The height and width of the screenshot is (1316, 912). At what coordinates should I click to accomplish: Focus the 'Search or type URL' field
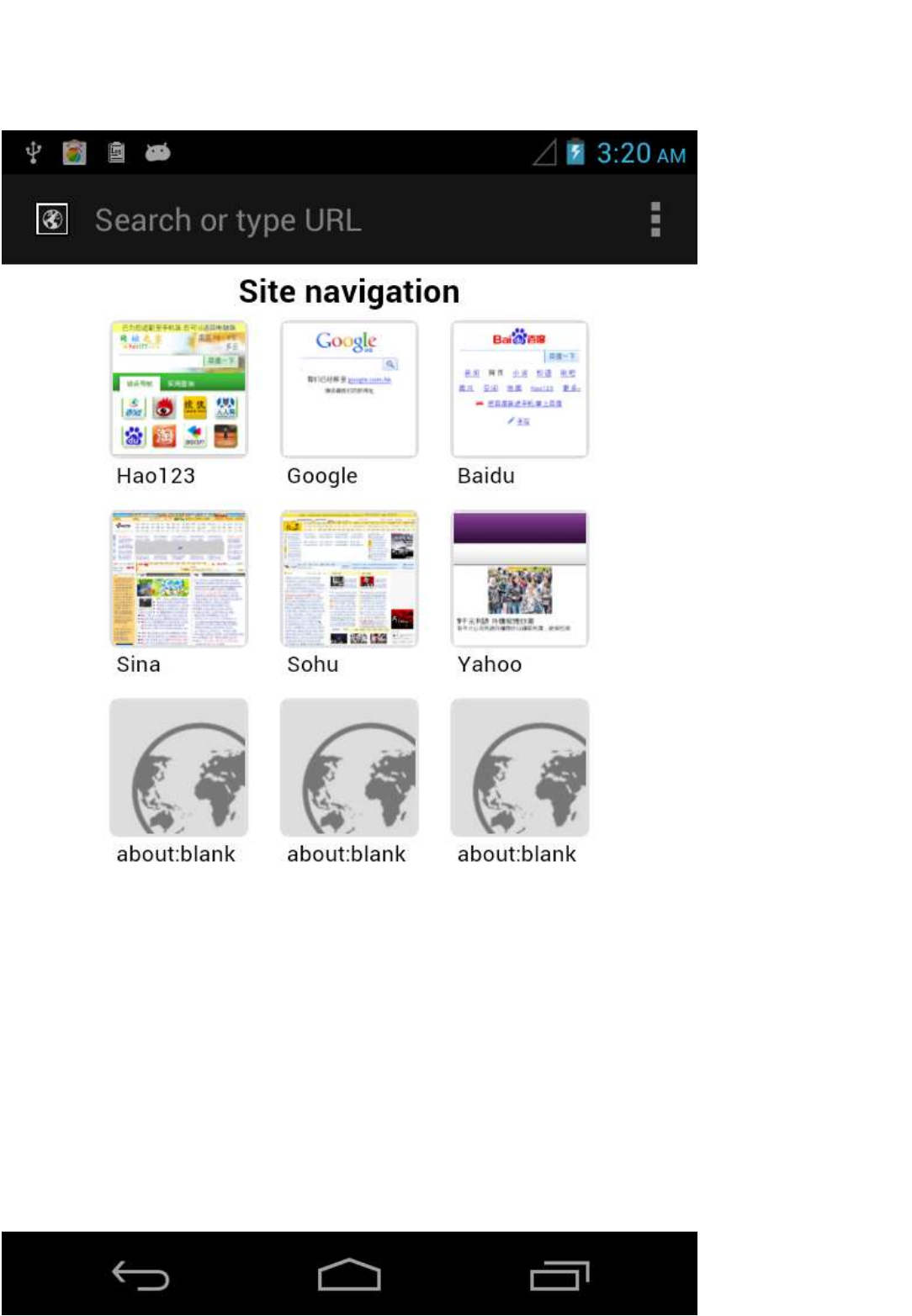pyautogui.click(x=227, y=220)
